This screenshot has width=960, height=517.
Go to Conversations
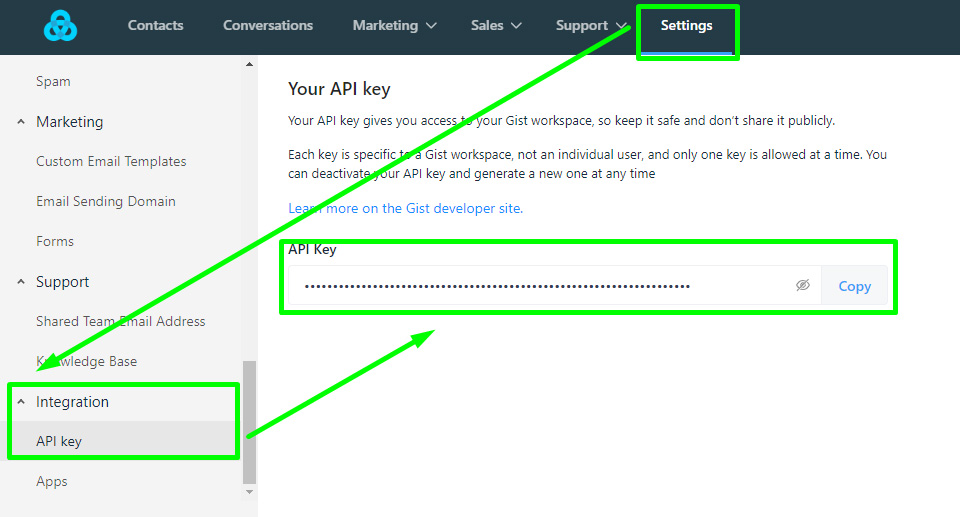tap(268, 26)
